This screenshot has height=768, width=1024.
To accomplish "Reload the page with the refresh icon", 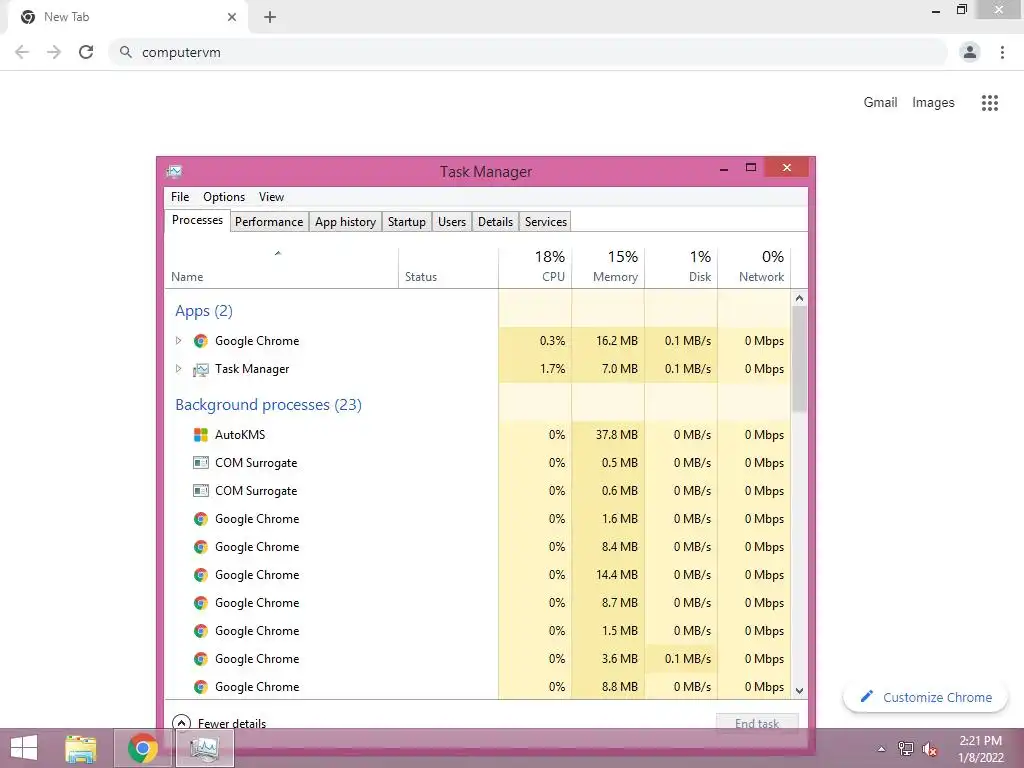I will [86, 52].
